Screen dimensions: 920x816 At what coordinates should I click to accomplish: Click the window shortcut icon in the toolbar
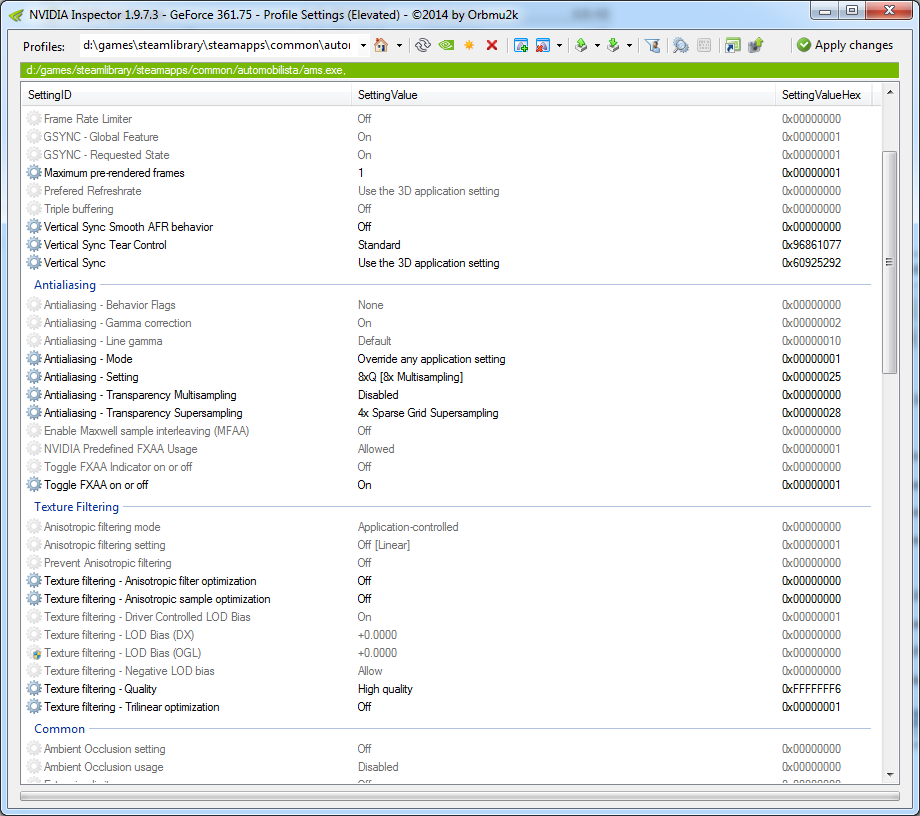click(x=732, y=45)
